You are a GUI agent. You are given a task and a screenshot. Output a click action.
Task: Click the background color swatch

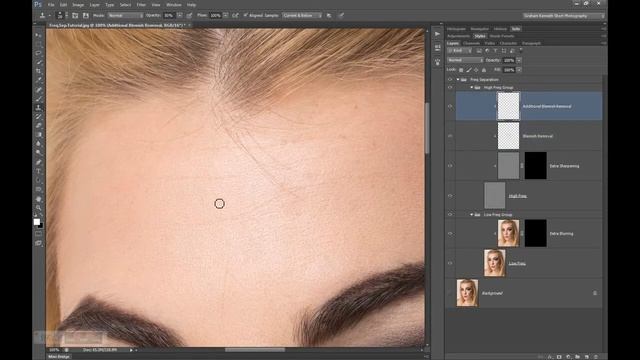[41, 226]
